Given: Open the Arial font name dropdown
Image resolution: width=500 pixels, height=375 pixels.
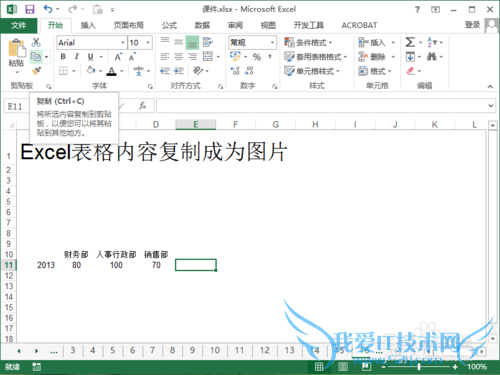Looking at the screenshot, I should tap(123, 42).
